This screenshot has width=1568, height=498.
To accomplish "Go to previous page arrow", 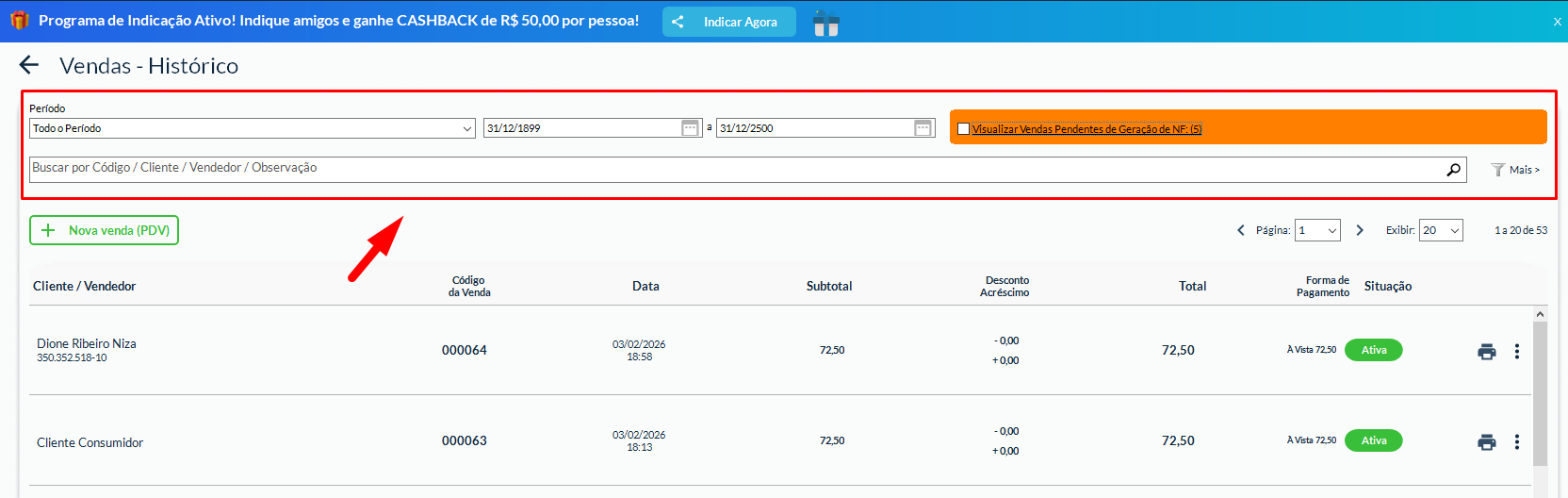I will (1241, 230).
